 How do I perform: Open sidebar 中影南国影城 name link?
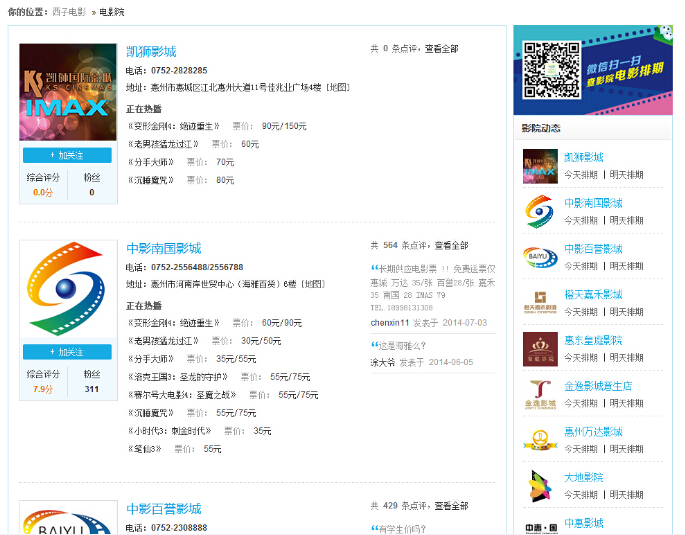click(x=593, y=203)
